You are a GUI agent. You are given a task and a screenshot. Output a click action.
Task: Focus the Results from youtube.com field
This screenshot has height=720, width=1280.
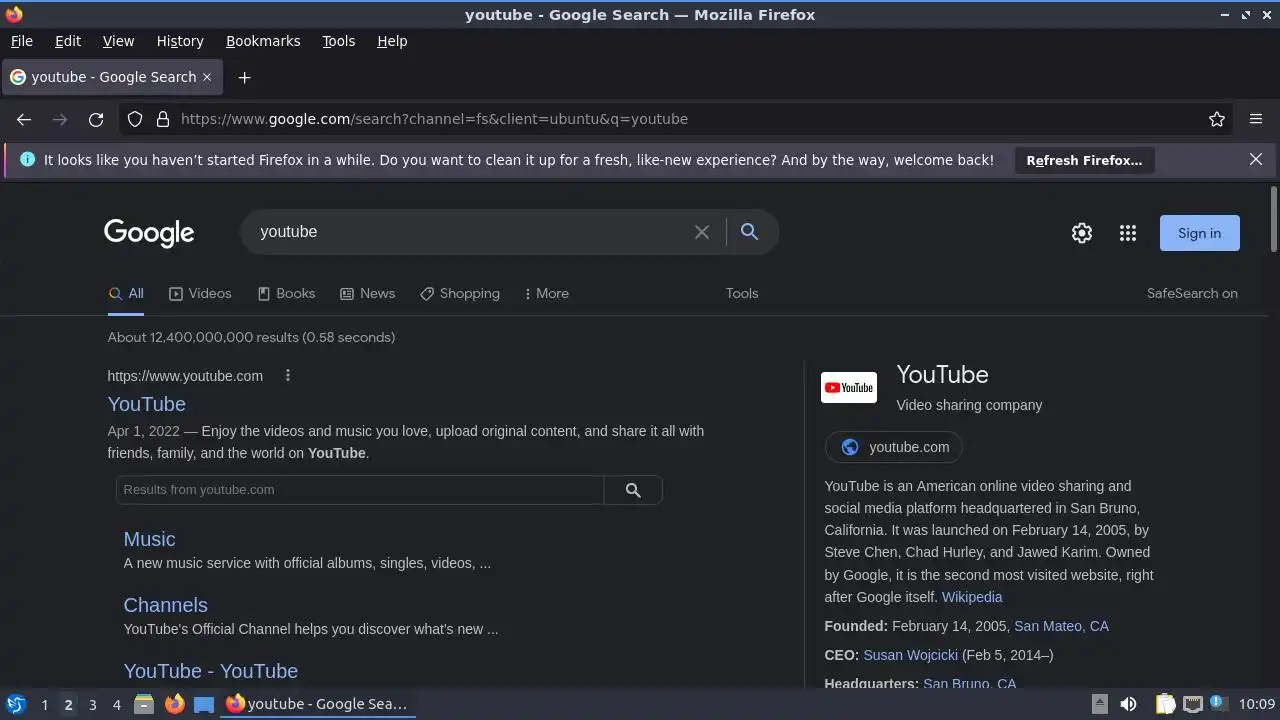360,490
